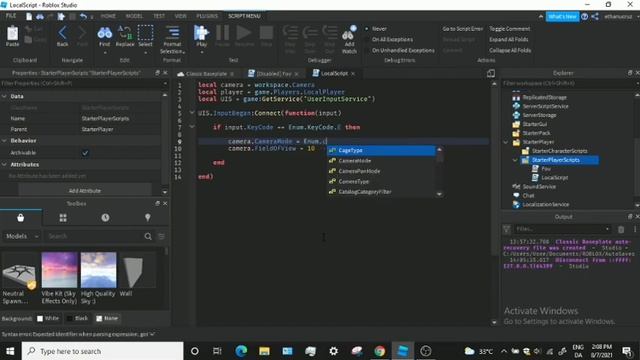Select LocalScript in the Explorer tree
640x360 pixels.
pyautogui.click(x=554, y=178)
